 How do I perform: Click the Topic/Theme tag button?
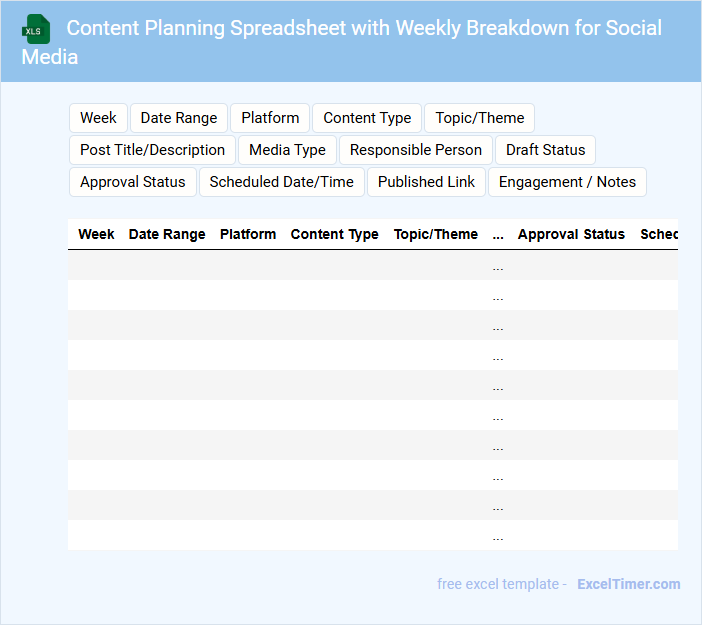pyautogui.click(x=480, y=118)
